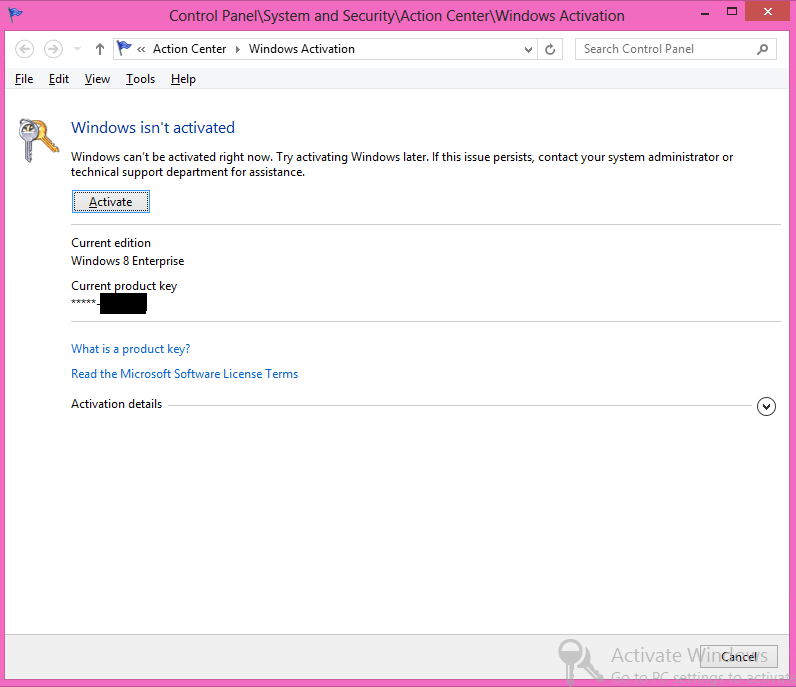
Task: Go up one level with Up arrow
Action: 100,49
